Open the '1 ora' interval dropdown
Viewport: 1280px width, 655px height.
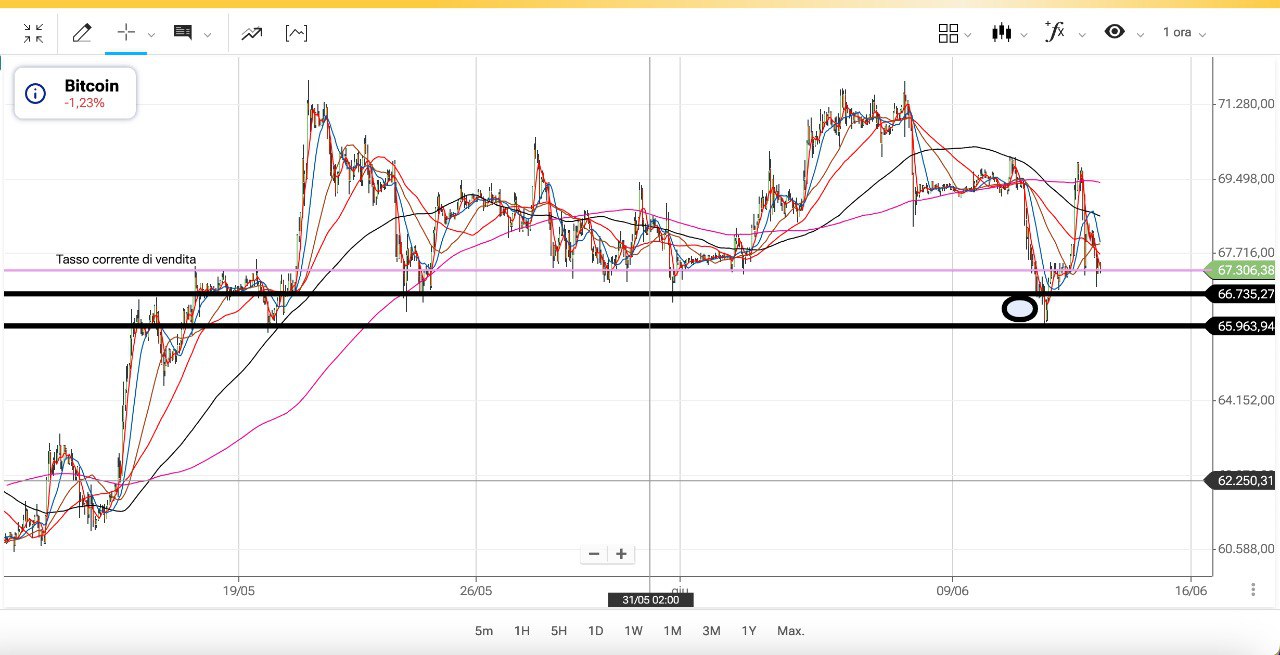pos(1184,33)
